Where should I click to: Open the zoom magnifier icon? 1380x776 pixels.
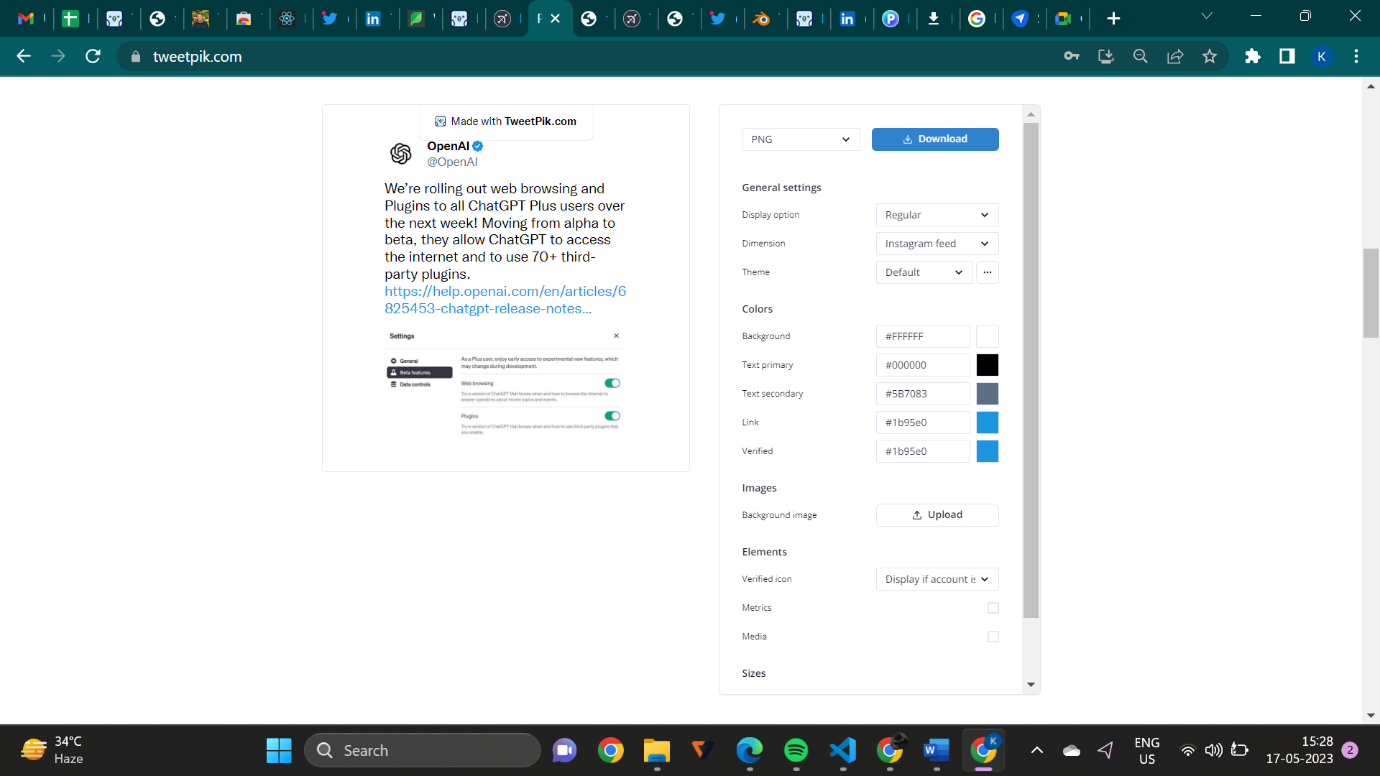click(1140, 57)
